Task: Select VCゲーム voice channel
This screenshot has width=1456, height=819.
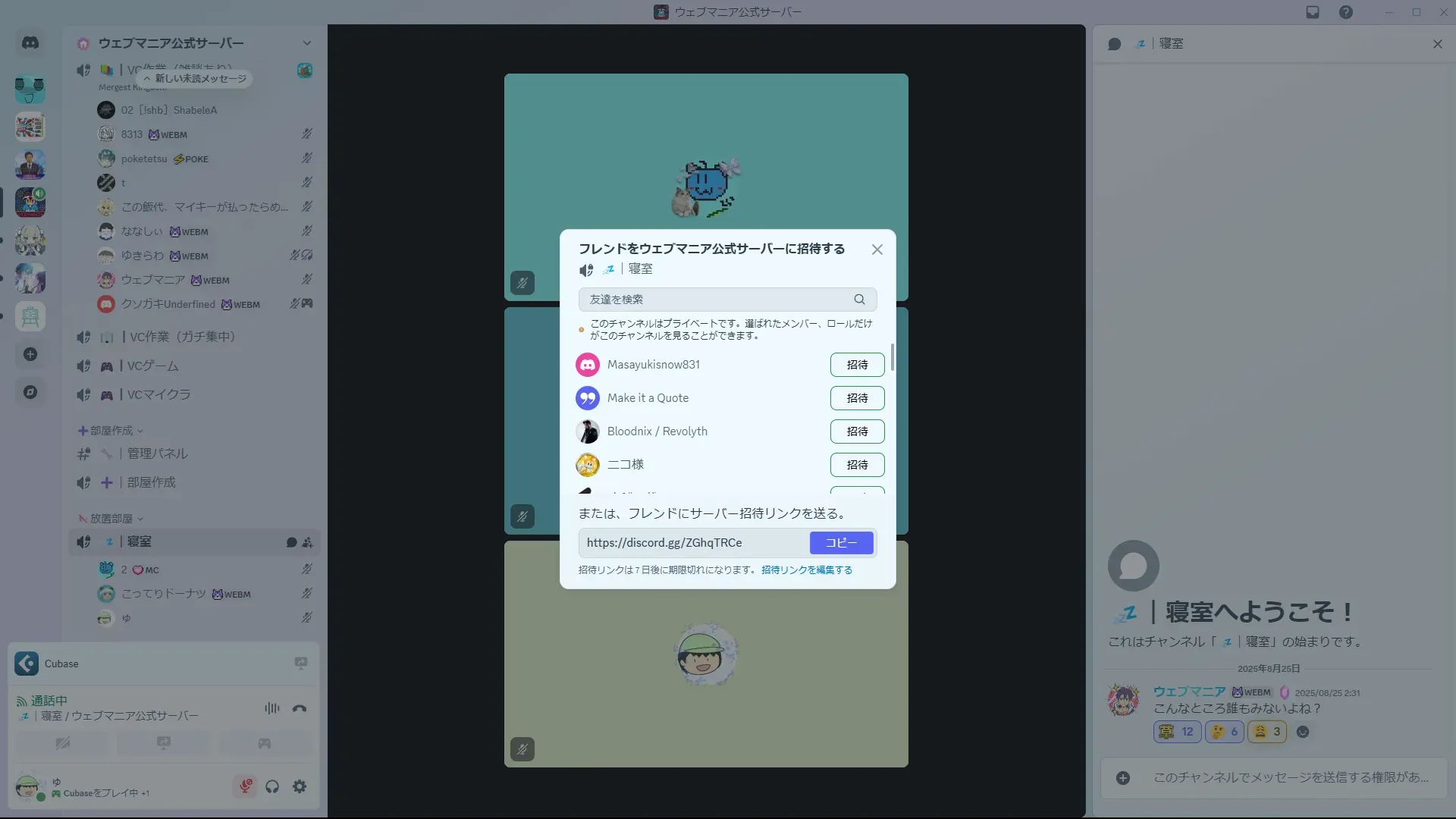Action: (x=152, y=366)
